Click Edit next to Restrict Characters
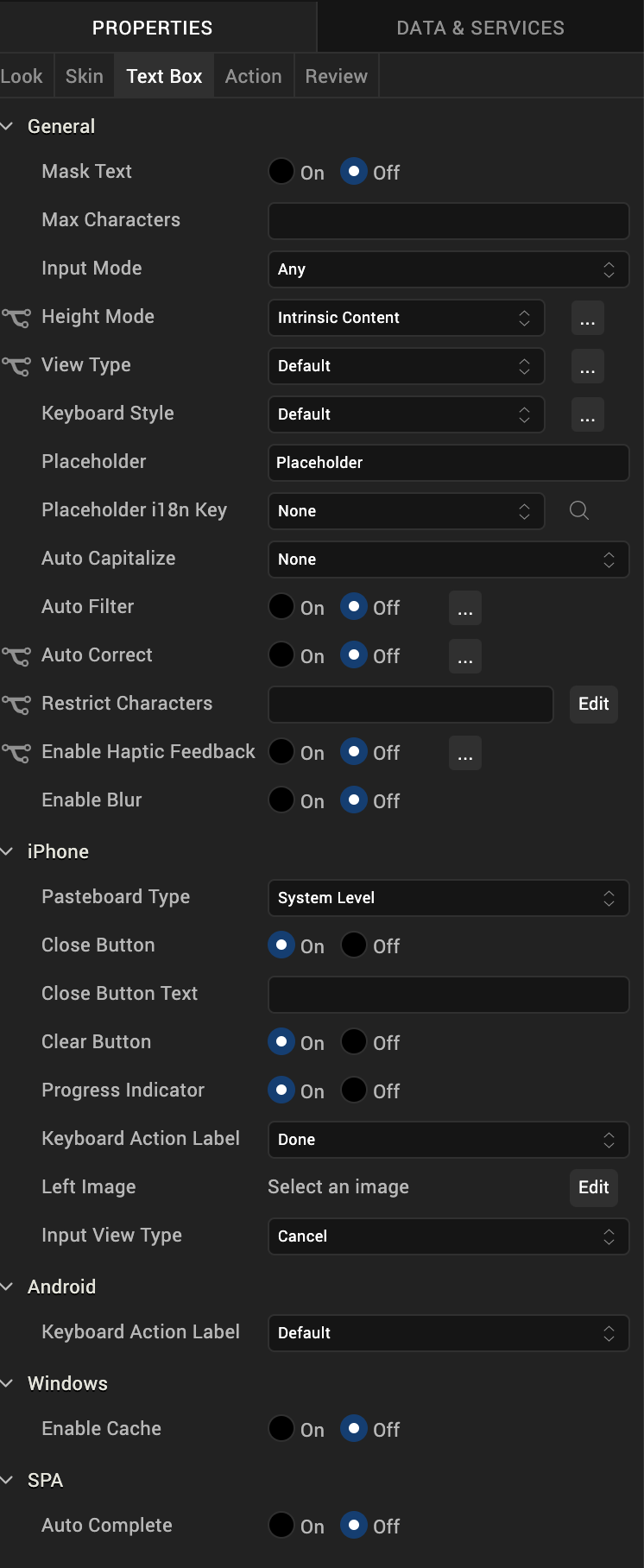 [x=593, y=704]
